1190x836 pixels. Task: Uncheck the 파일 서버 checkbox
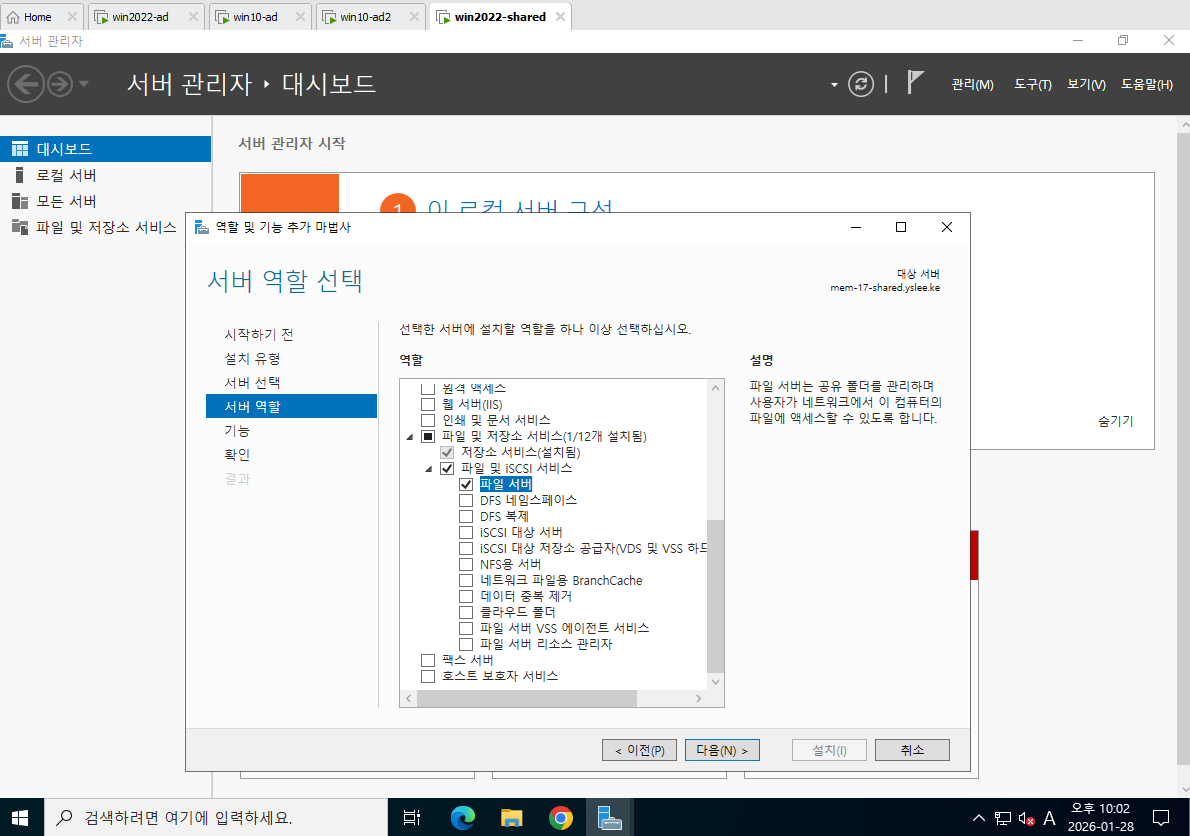point(466,484)
